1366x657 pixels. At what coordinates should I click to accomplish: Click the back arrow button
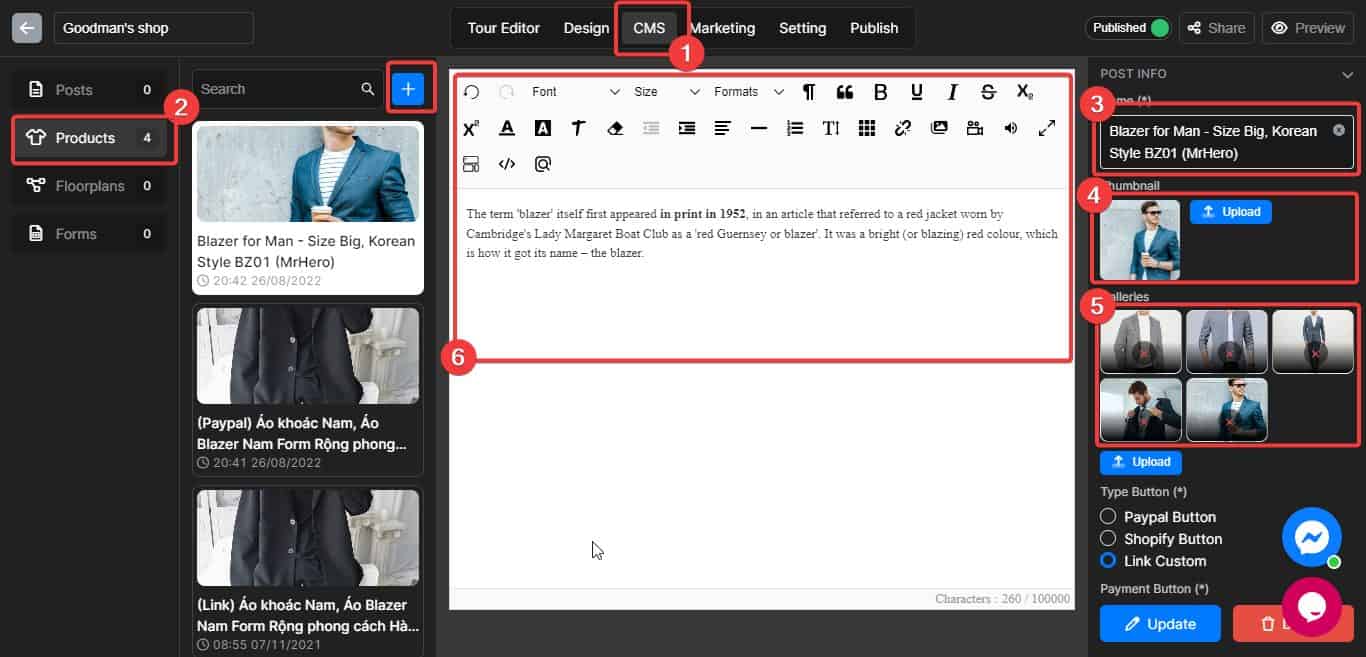tap(27, 28)
